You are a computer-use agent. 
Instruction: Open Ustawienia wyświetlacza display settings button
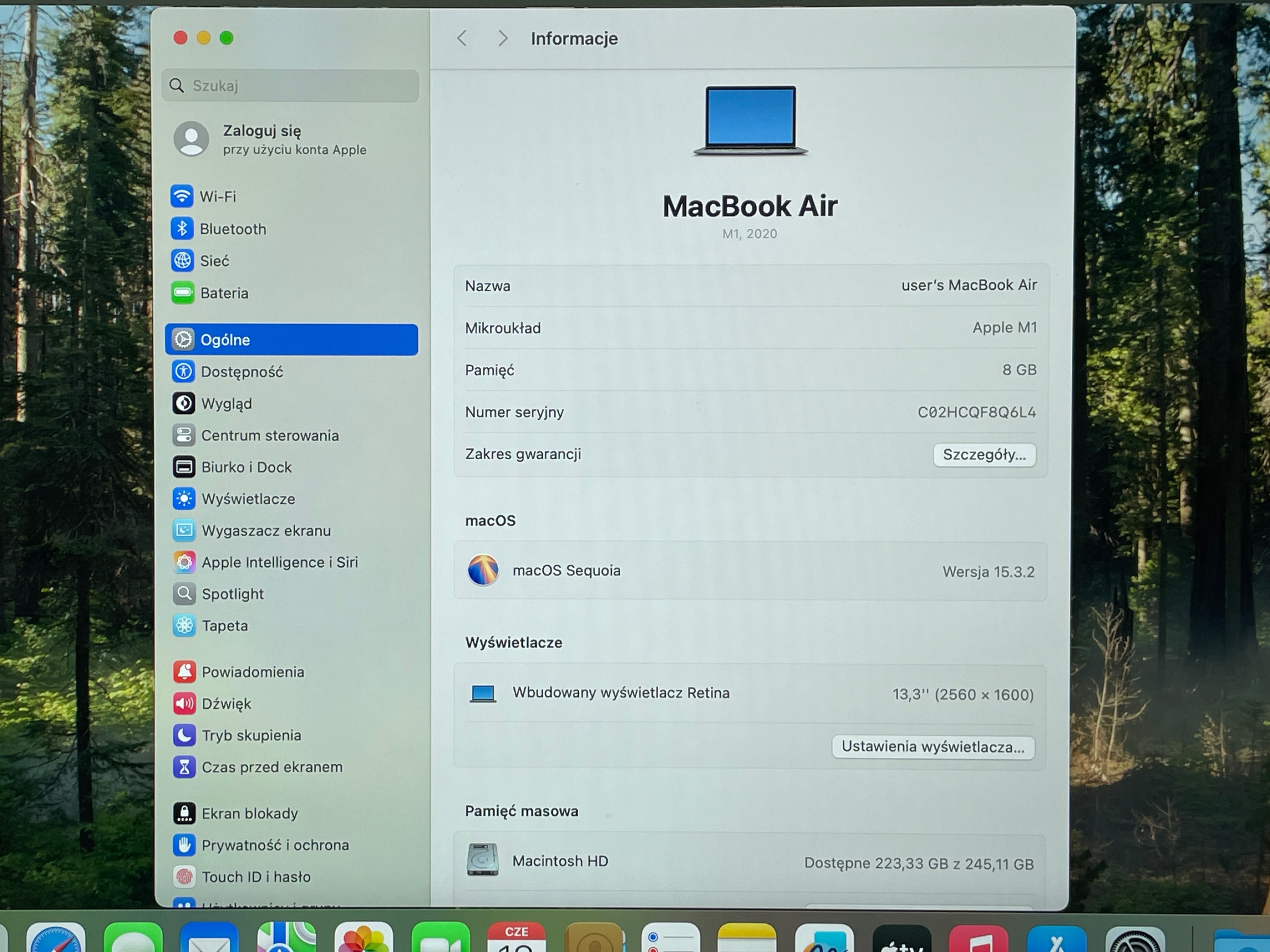933,746
